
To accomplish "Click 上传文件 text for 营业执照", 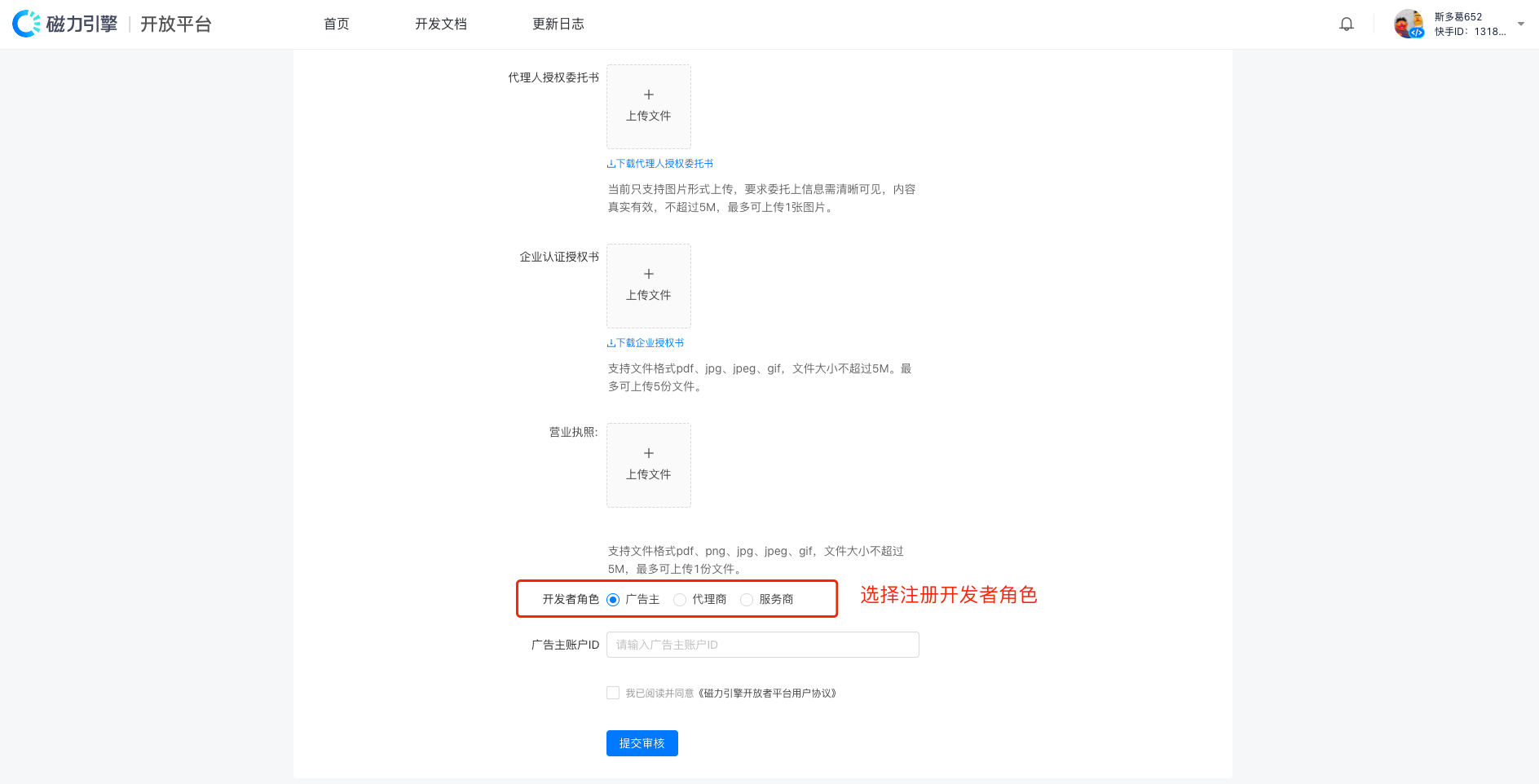I will (x=649, y=474).
